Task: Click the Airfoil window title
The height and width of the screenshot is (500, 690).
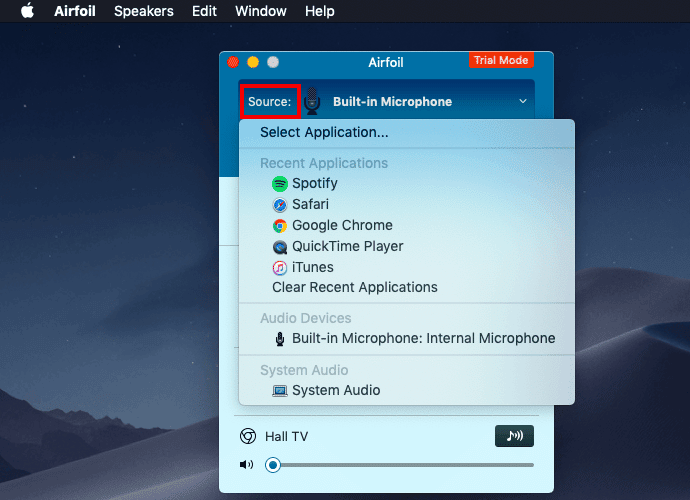Action: [386, 62]
